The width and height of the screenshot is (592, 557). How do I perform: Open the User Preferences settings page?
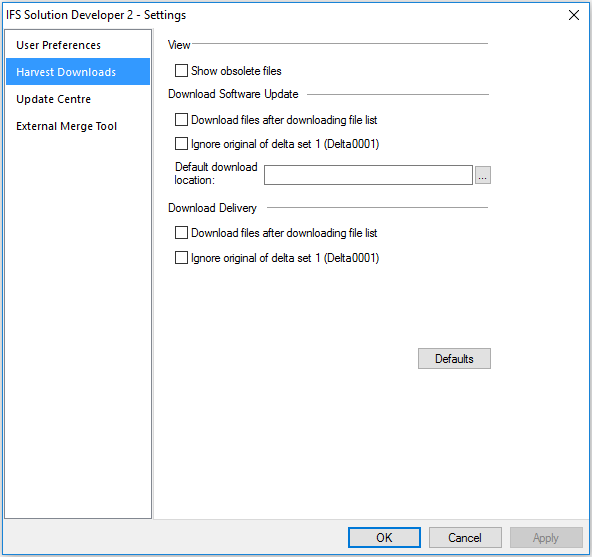78,45
